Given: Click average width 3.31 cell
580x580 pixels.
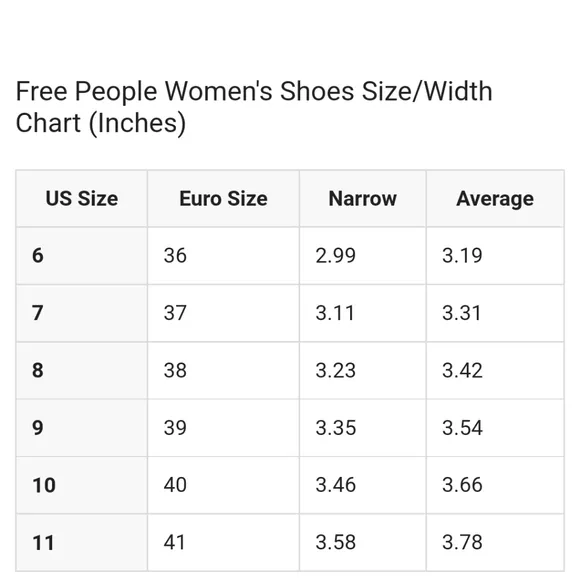Looking at the screenshot, I should click(495, 313).
